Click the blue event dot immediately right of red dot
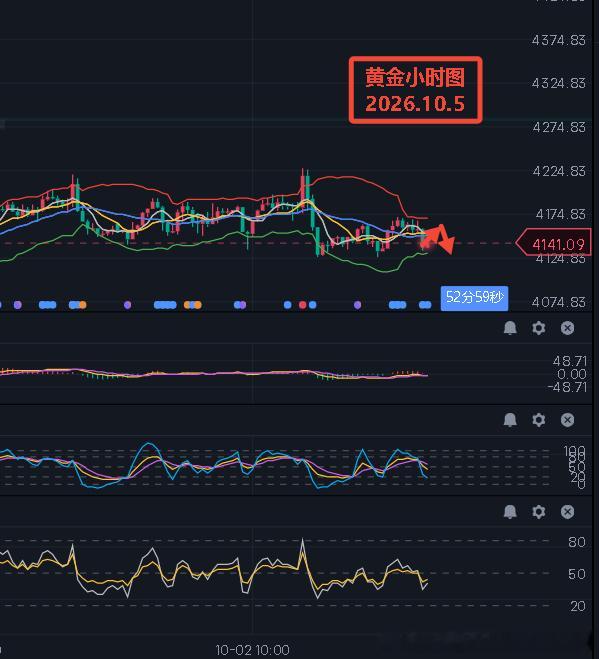Screen dimensions: 599x659 (x=312, y=305)
